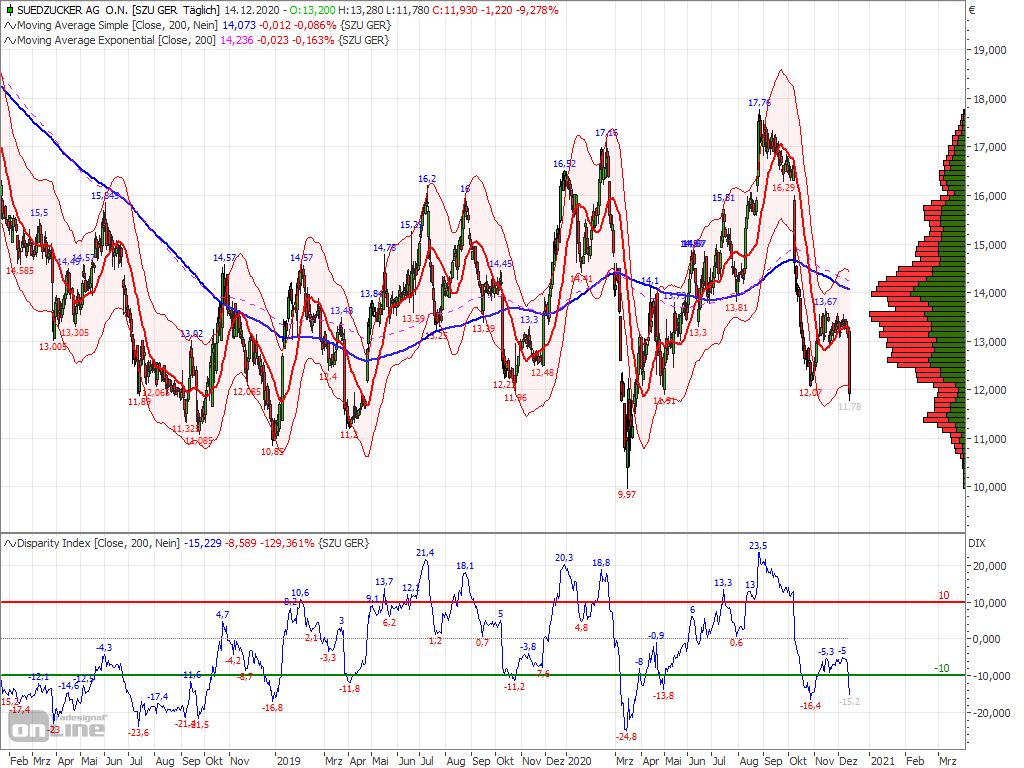Click the 18,8 disparity peak annotation
This screenshot has width=1024, height=768.
coord(601,562)
